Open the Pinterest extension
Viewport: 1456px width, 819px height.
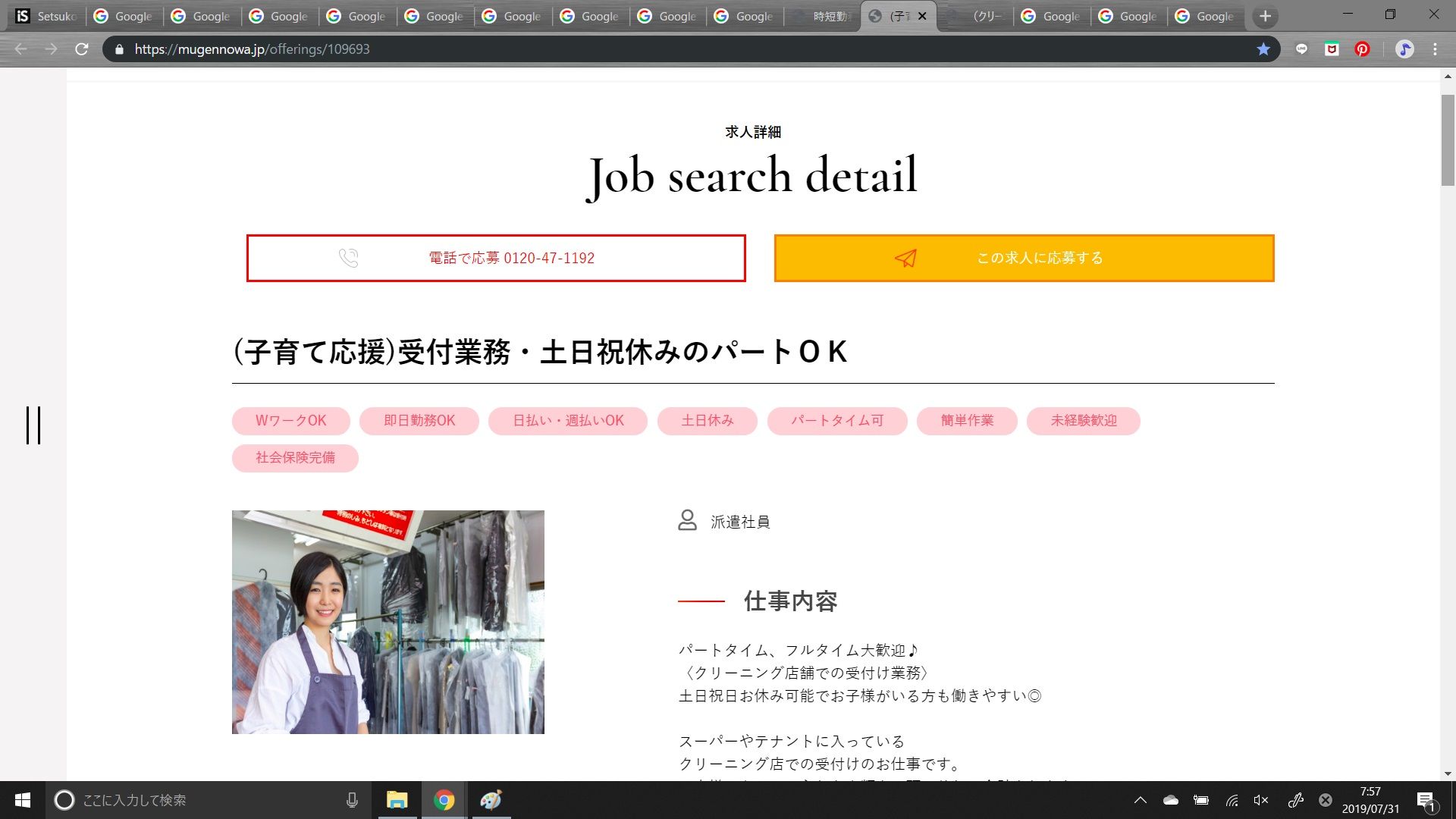coord(1363,49)
